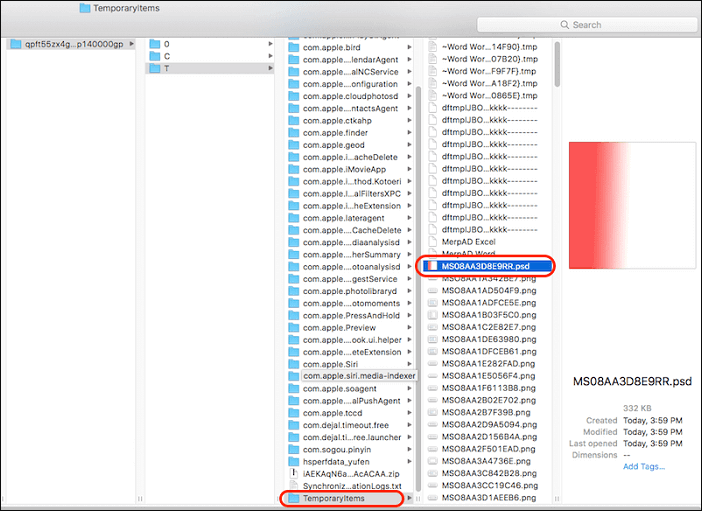
Task: Click the Add Tags link
Action: [643, 466]
